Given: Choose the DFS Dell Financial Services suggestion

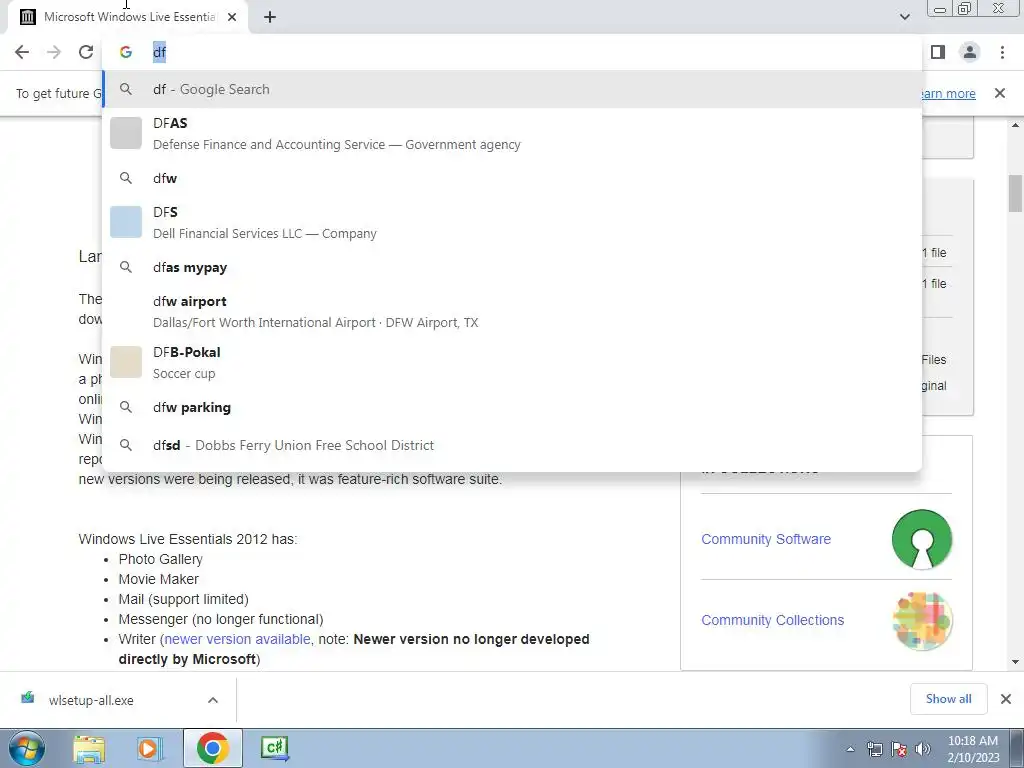Looking at the screenshot, I should [x=513, y=223].
